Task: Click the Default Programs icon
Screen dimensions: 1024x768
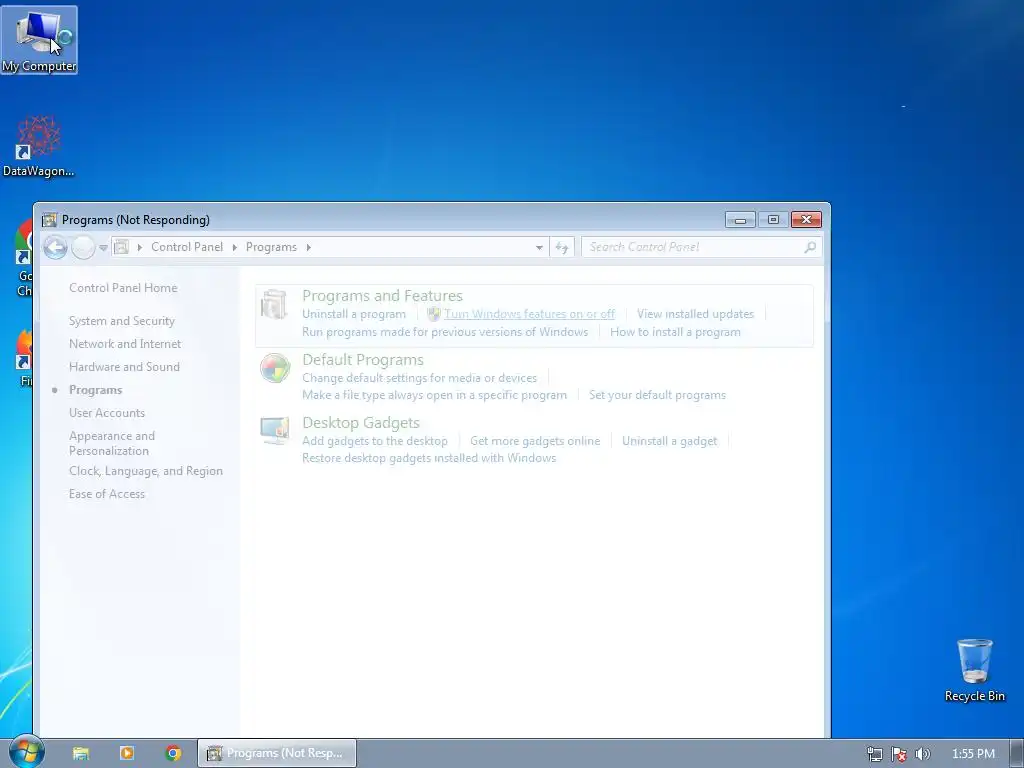Action: [x=275, y=368]
